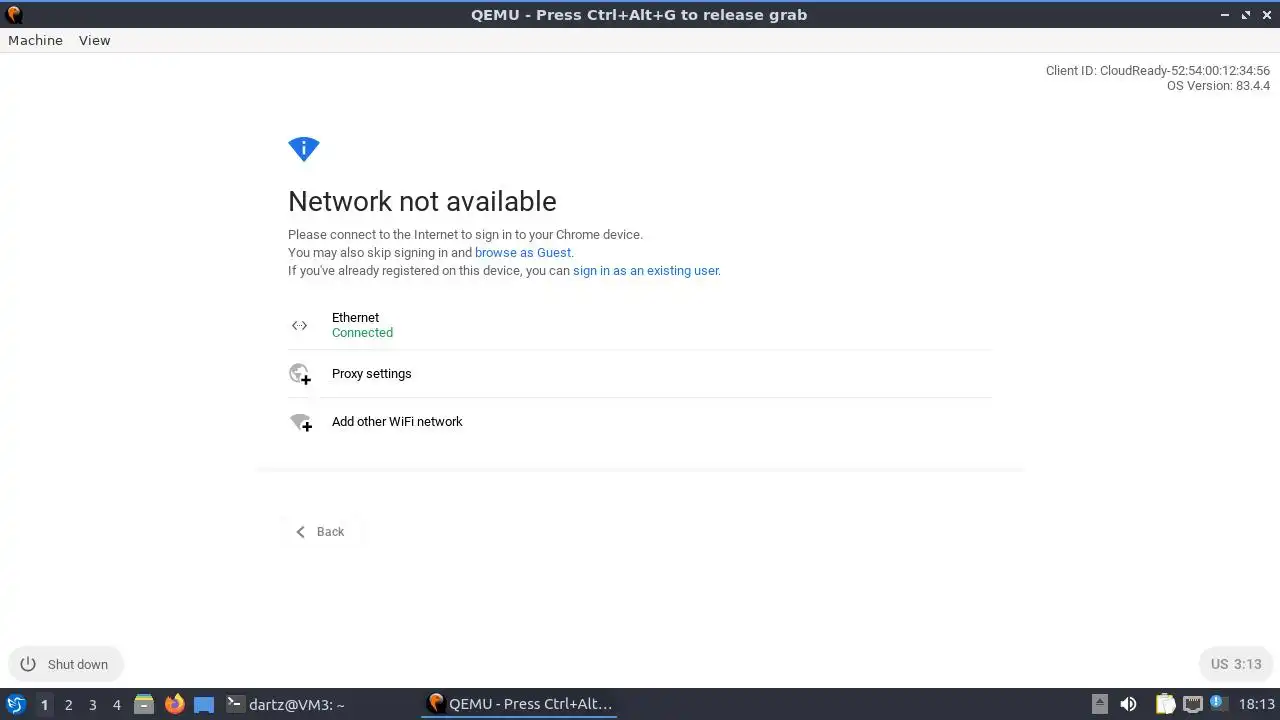1280x720 pixels.
Task: Maximize the QEMU window
Action: point(1246,15)
